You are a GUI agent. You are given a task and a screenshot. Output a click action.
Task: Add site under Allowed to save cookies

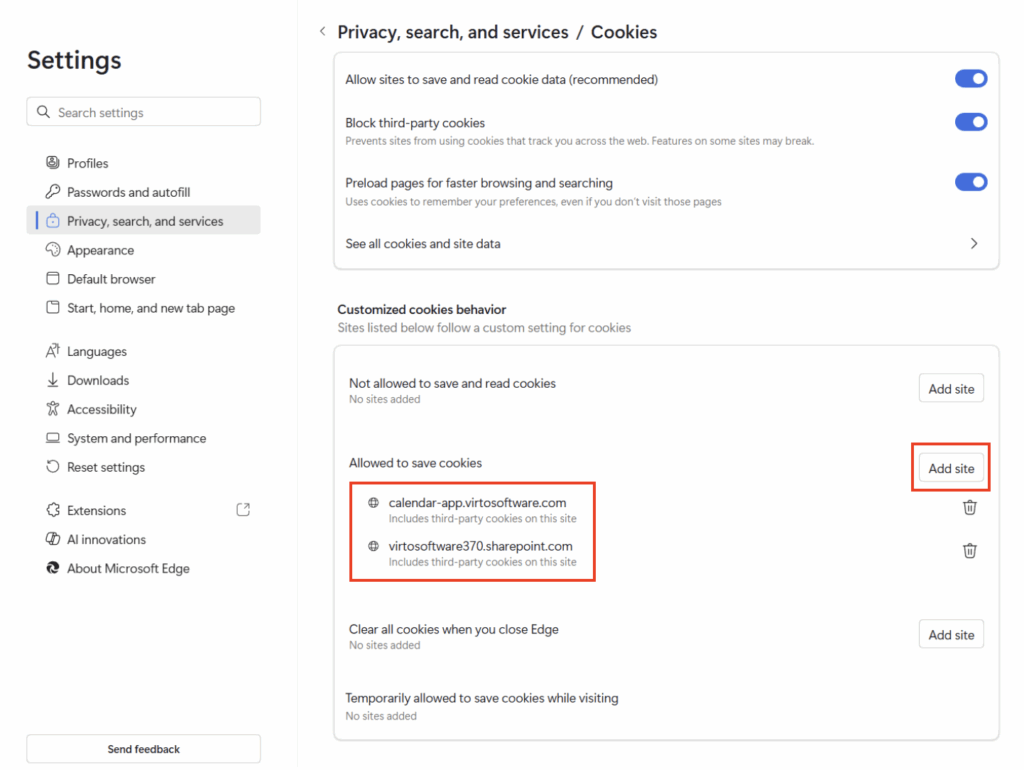point(950,468)
